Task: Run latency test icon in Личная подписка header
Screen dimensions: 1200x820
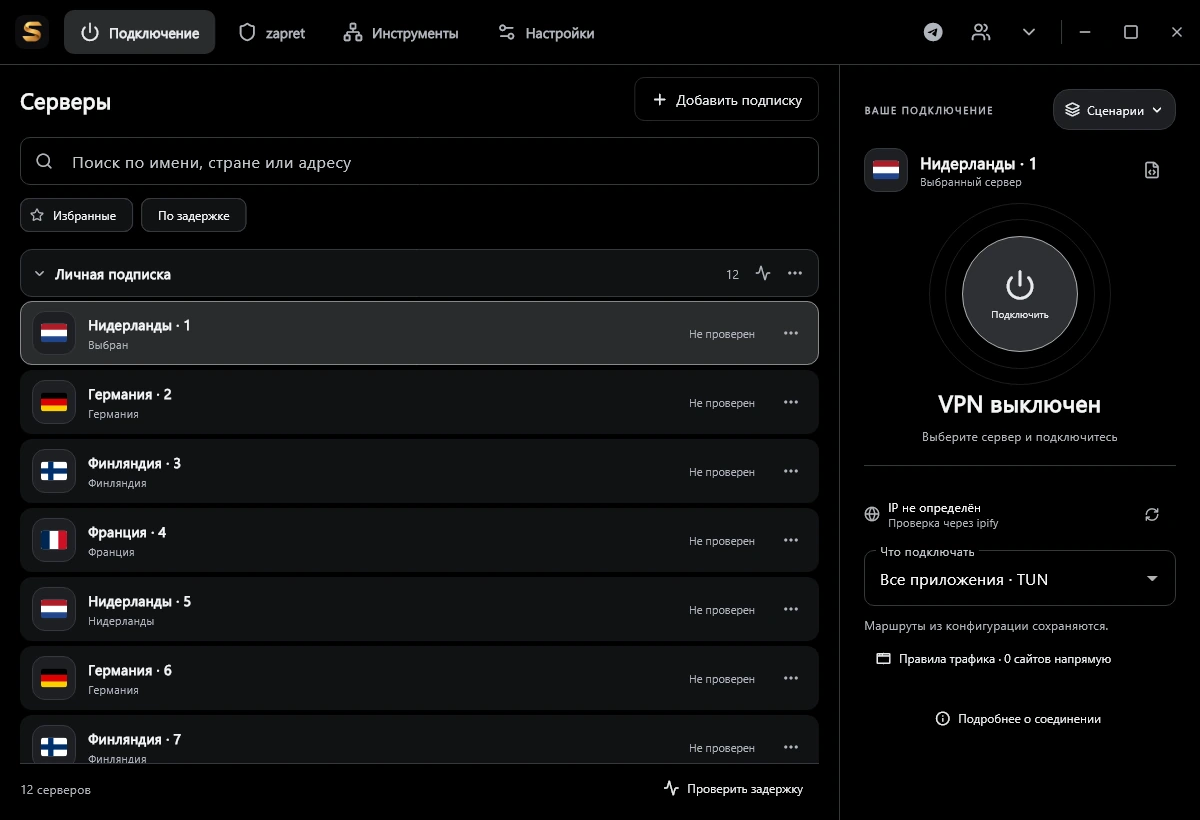Action: (764, 273)
